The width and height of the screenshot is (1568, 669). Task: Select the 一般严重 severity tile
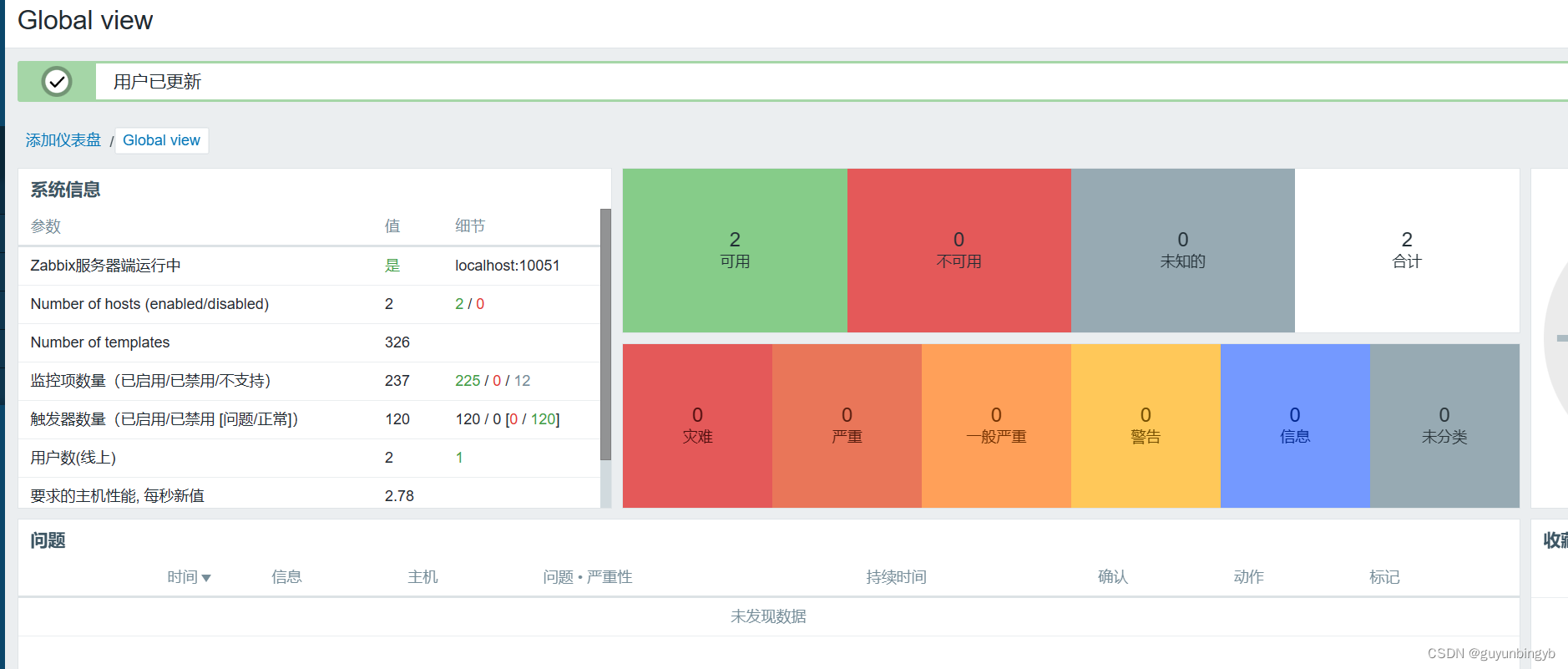[x=996, y=426]
